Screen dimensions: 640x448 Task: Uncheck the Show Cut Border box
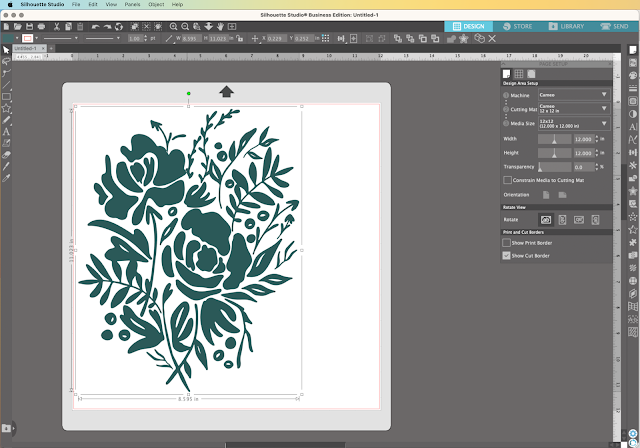(x=507, y=256)
